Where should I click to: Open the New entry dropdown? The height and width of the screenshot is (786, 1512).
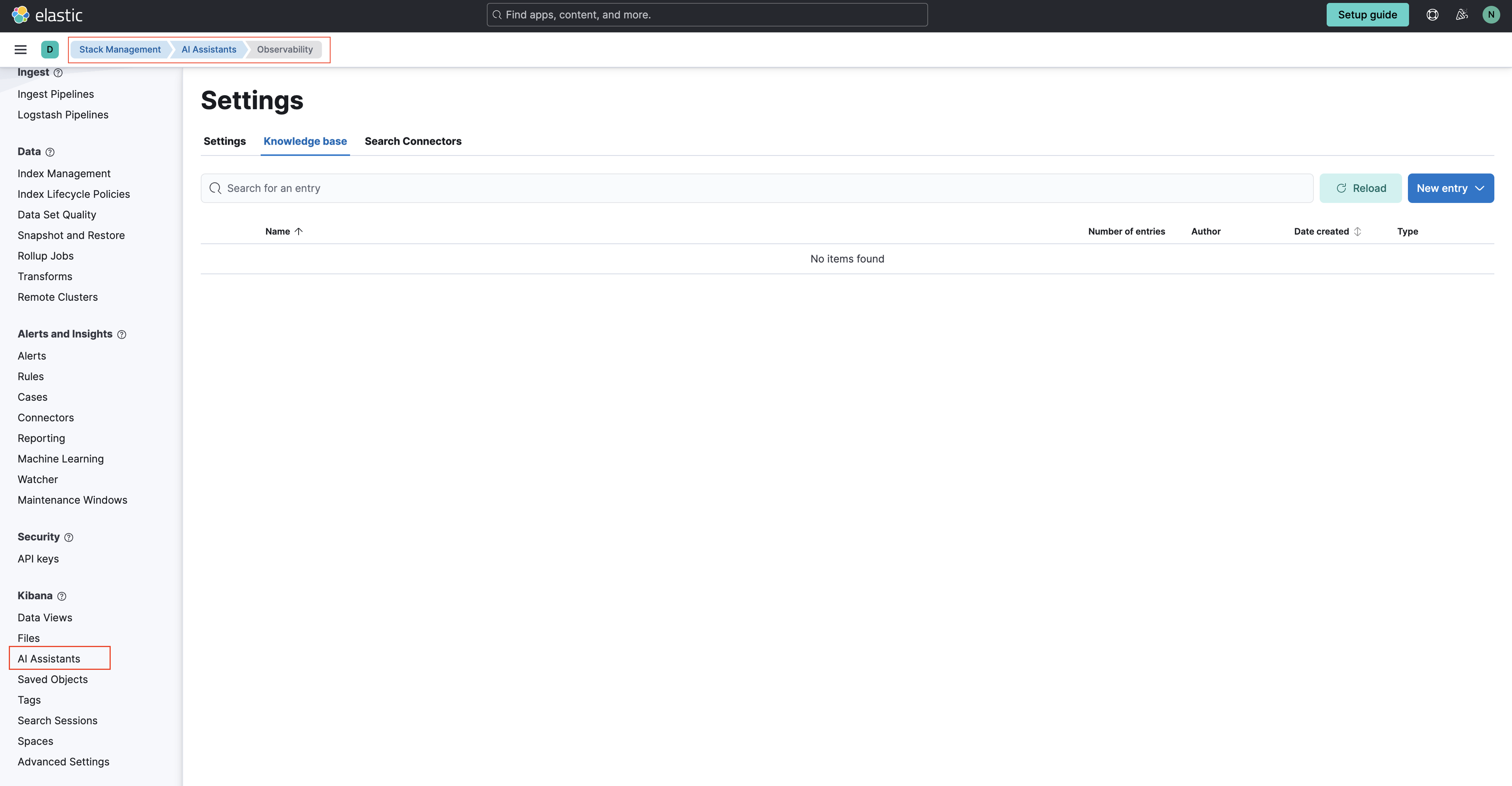point(1450,188)
